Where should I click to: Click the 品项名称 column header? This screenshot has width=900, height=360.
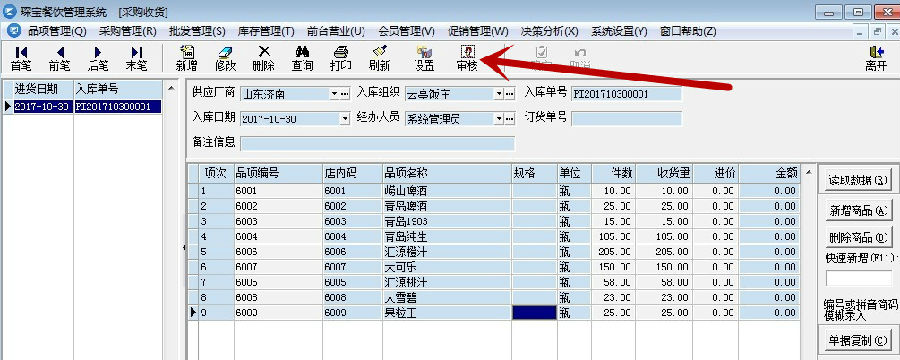click(x=447, y=173)
